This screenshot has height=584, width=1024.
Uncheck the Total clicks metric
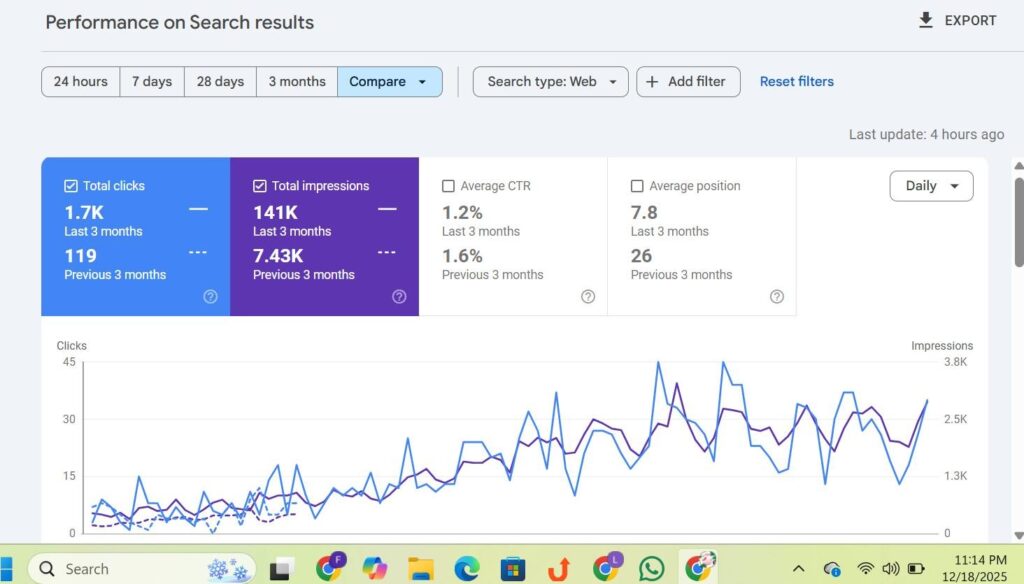tap(71, 185)
